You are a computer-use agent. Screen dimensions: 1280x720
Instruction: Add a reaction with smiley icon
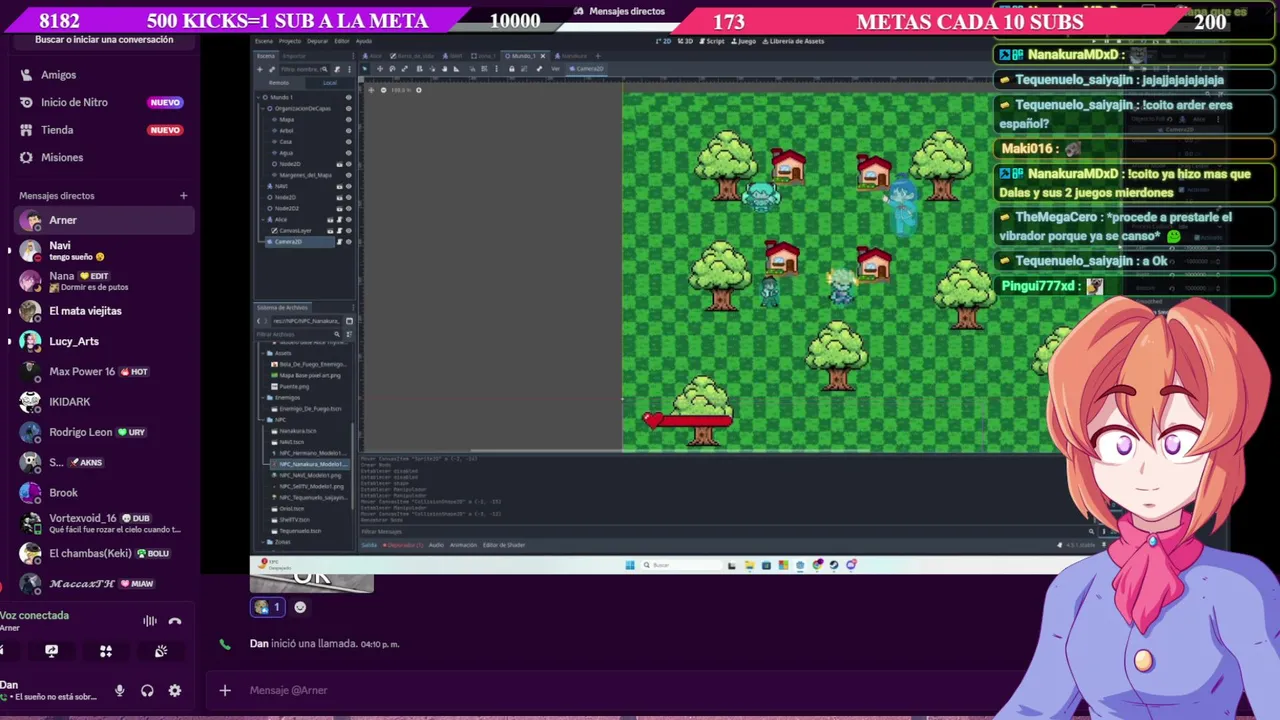[x=300, y=607]
